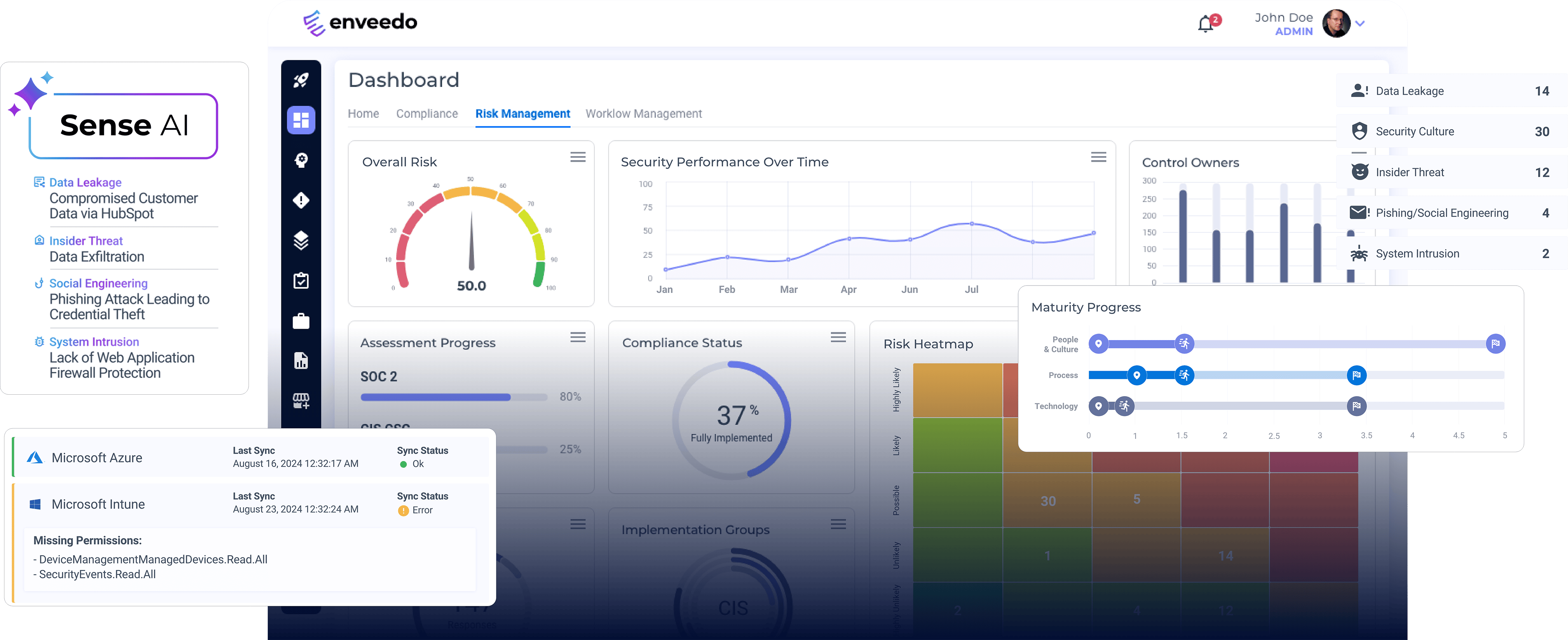Viewport: 1568px width, 640px height.
Task: Open the layers stack sidebar icon
Action: (301, 241)
